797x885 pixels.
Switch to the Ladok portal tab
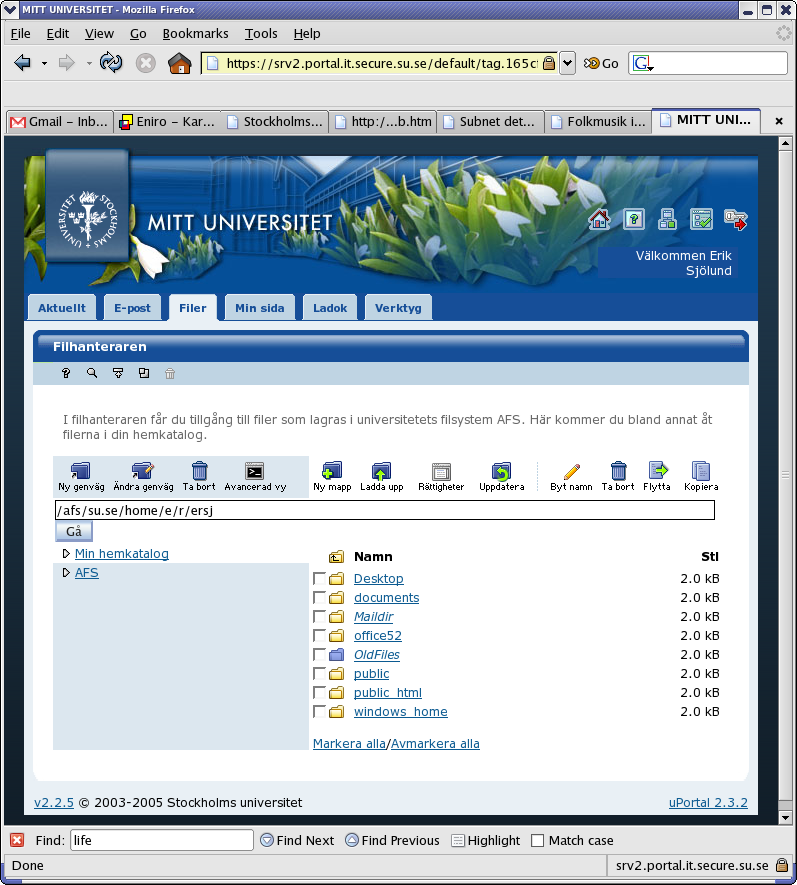(x=330, y=308)
